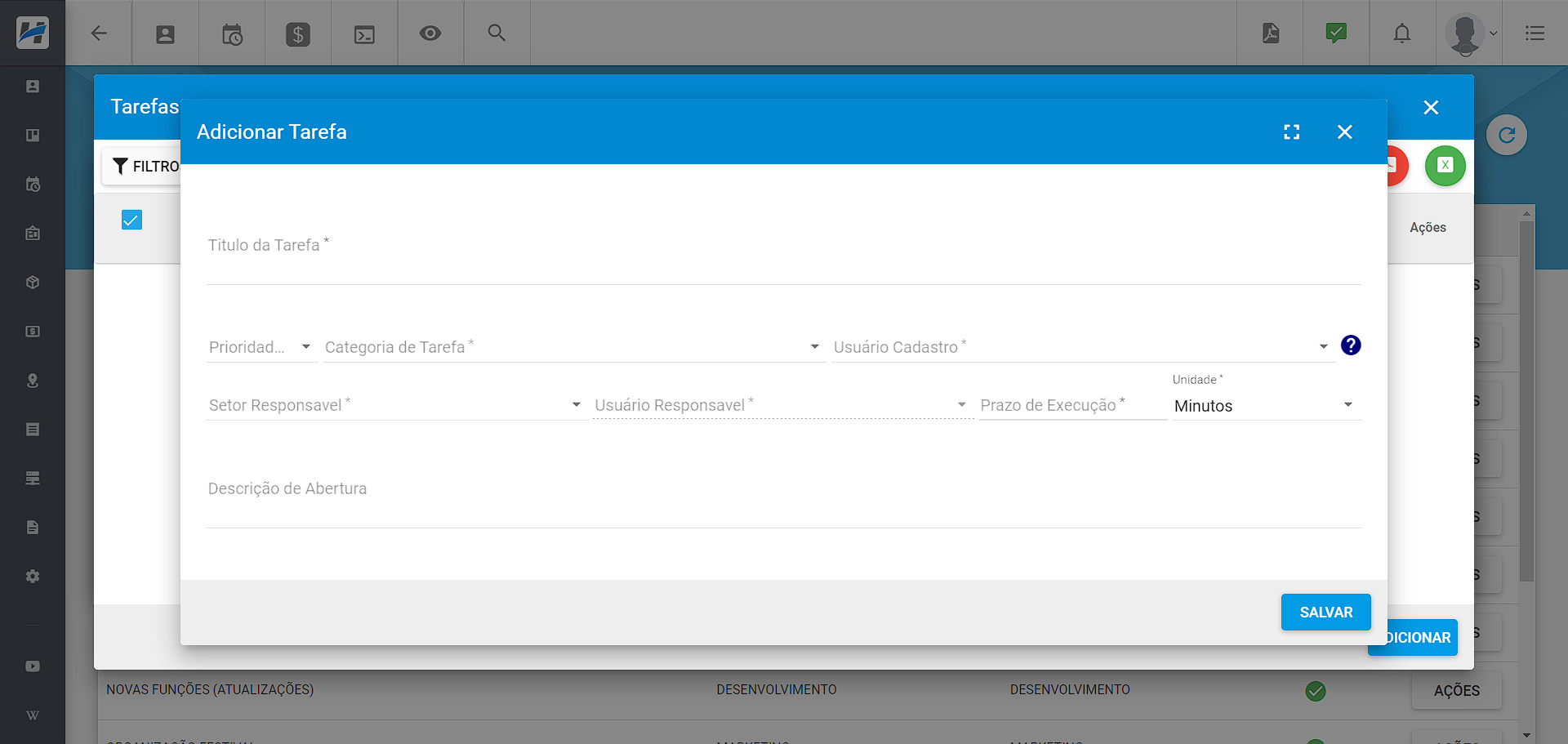
Task: Expand the Adicionar Tarefa dialog to fullscreen
Action: pyautogui.click(x=1291, y=132)
